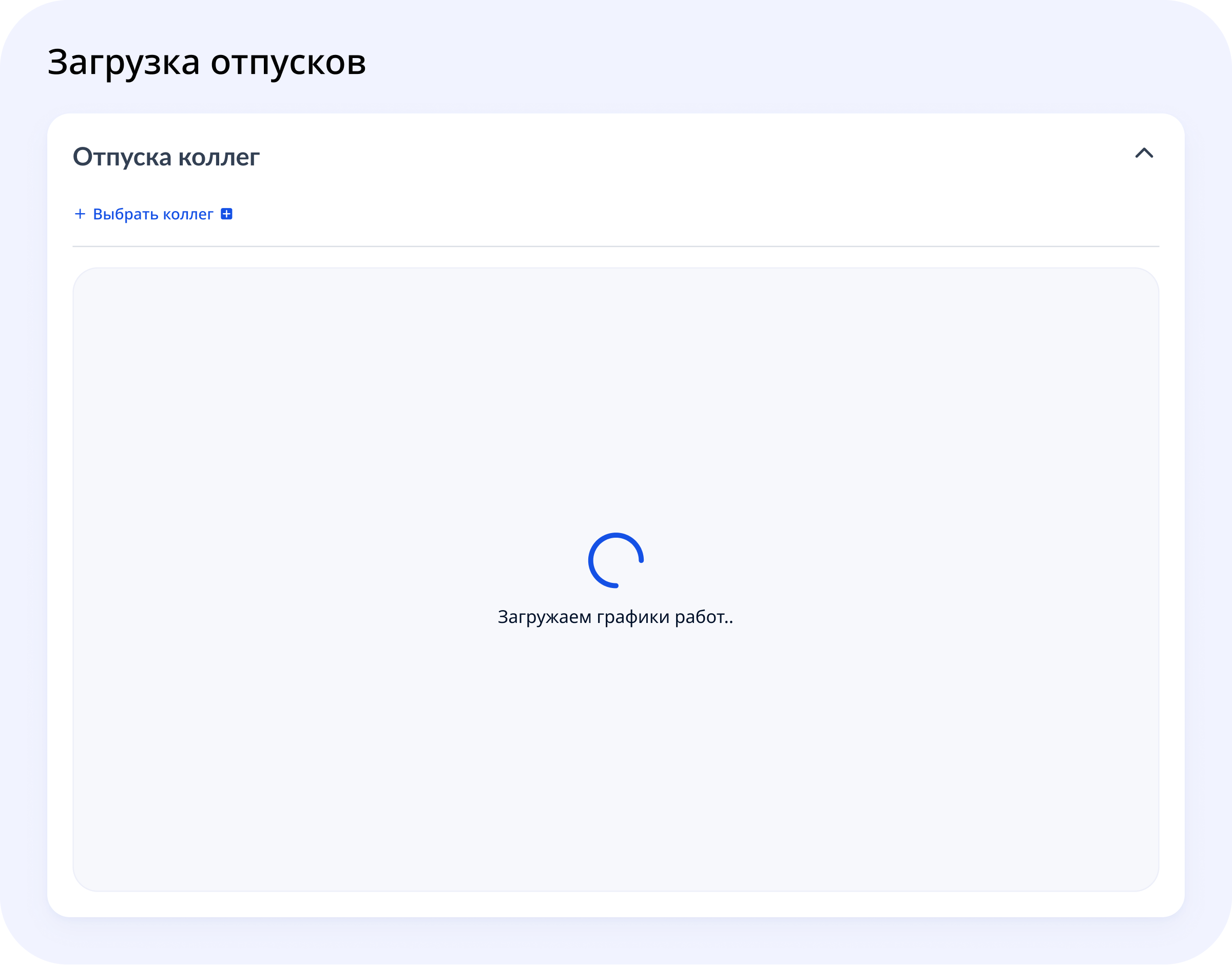
Task: Open the Выбрать коллег link
Action: [153, 214]
